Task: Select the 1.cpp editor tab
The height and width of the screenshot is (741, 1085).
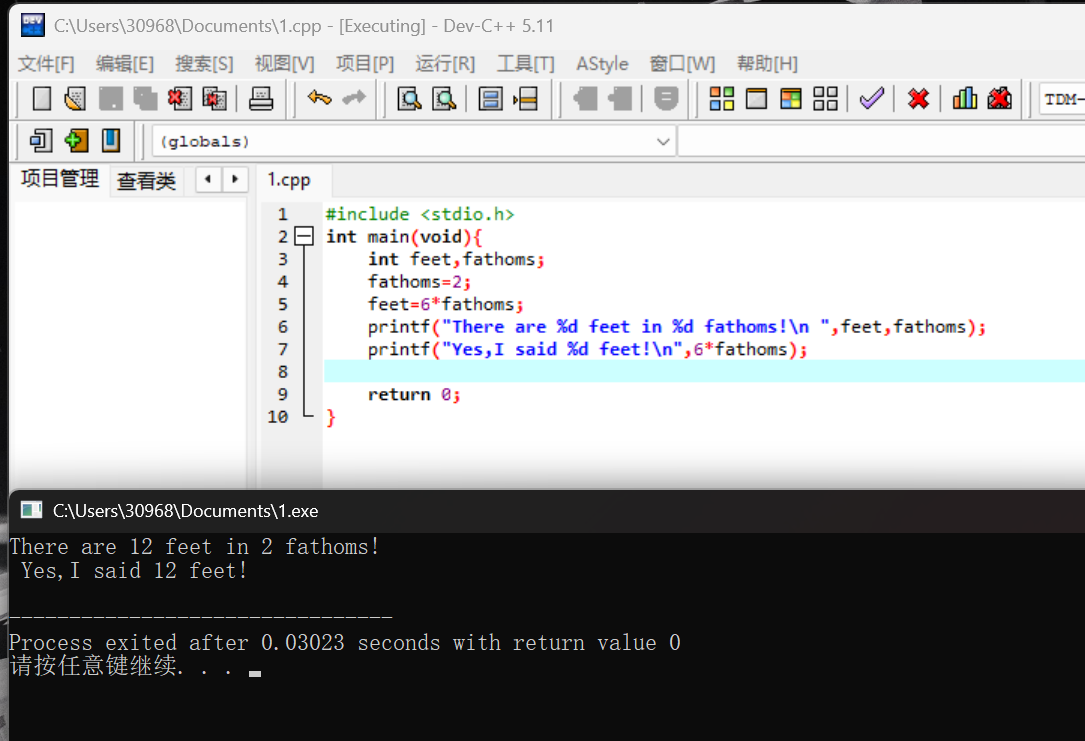Action: [x=289, y=181]
